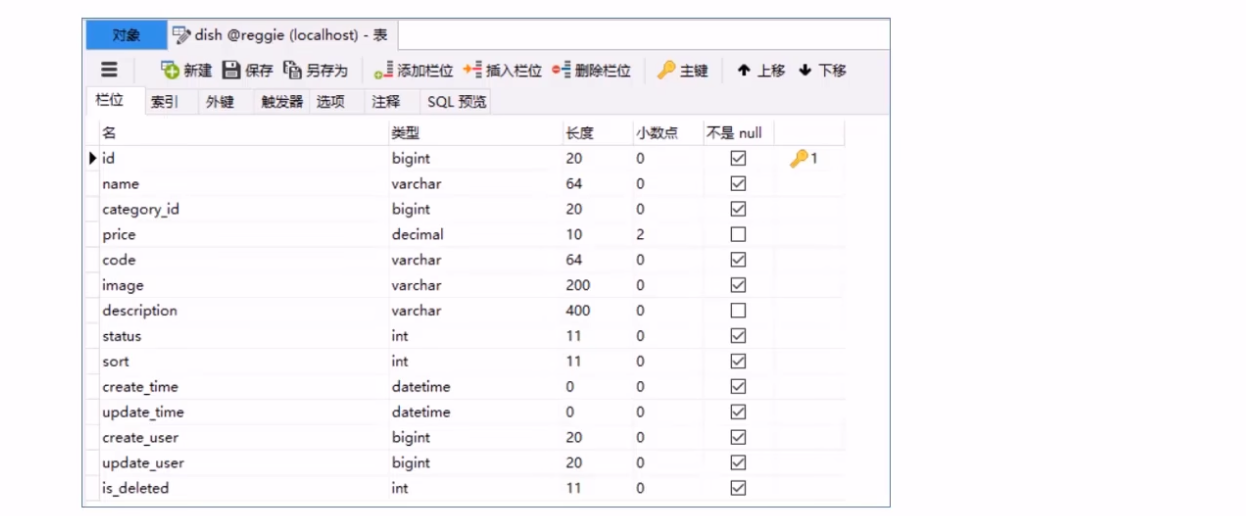
Task: Select the name field name cell
Action: [x=243, y=184]
